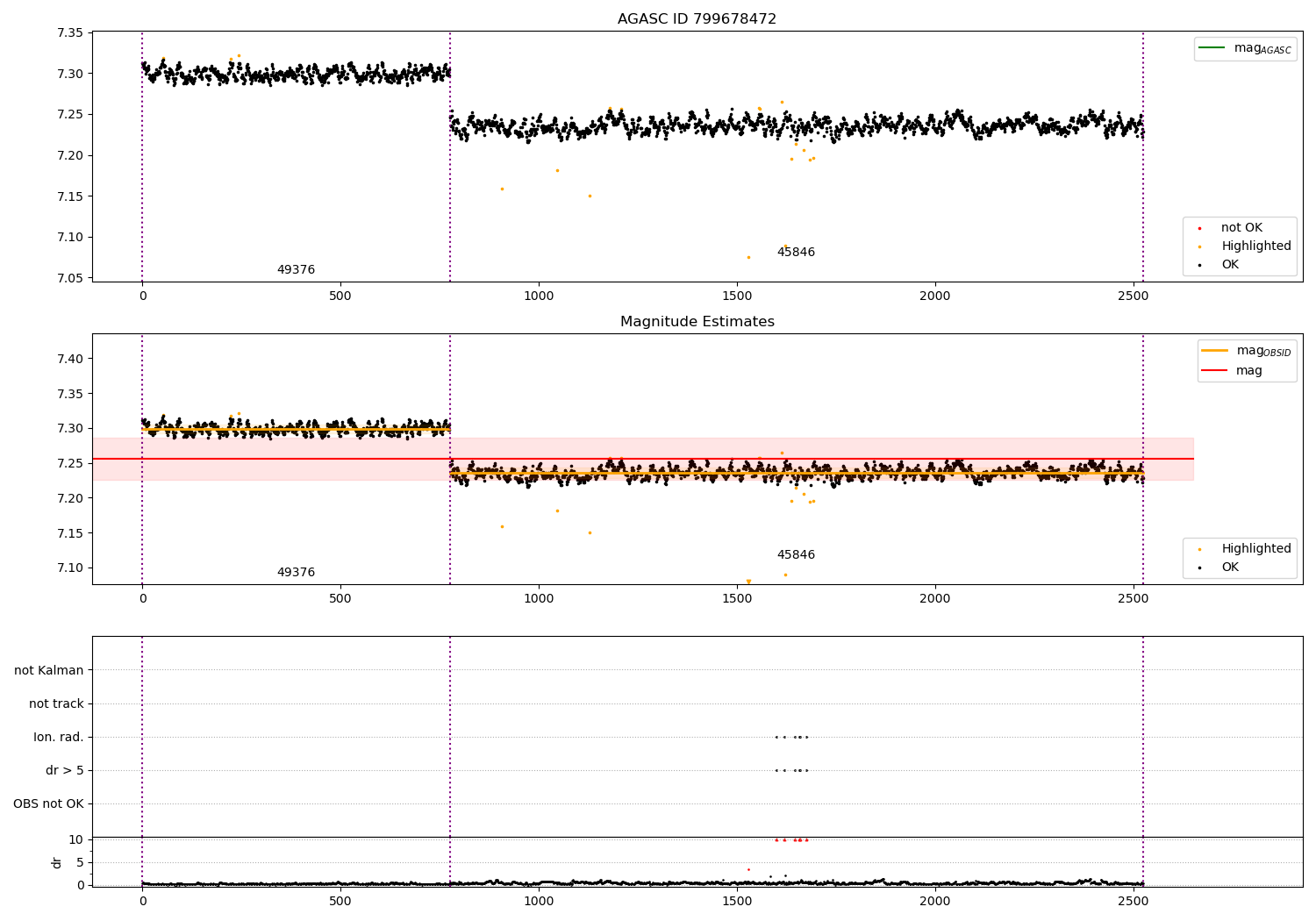1316x921 pixels.
Task: Click the 500 x-axis tick in the AGASC ID plot
Action: click(340, 296)
